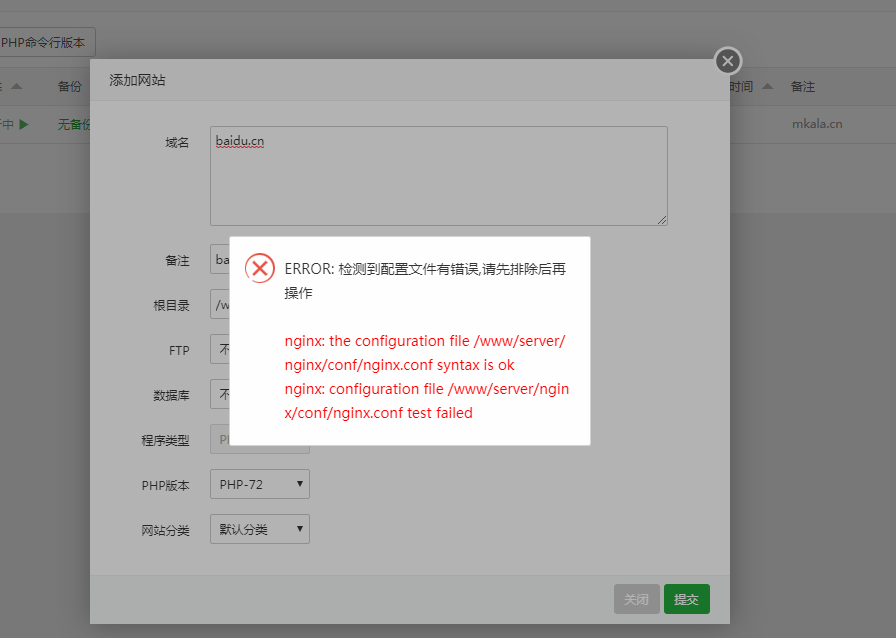
Task: Click the 备注 column header in table
Action: tap(802, 86)
